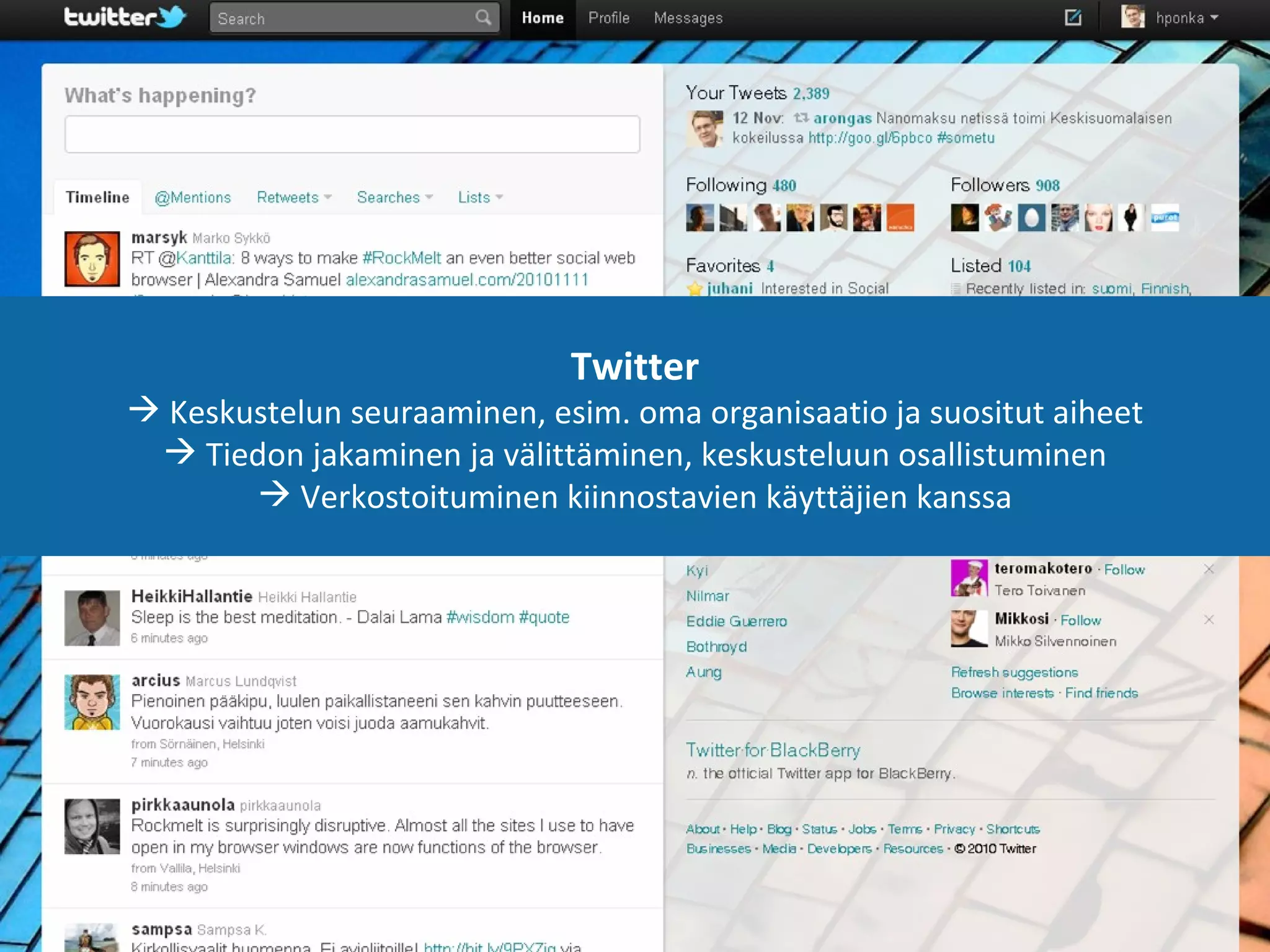The height and width of the screenshot is (952, 1270).
Task: Dismiss the Mikkosi suggestion
Action: (x=1209, y=620)
